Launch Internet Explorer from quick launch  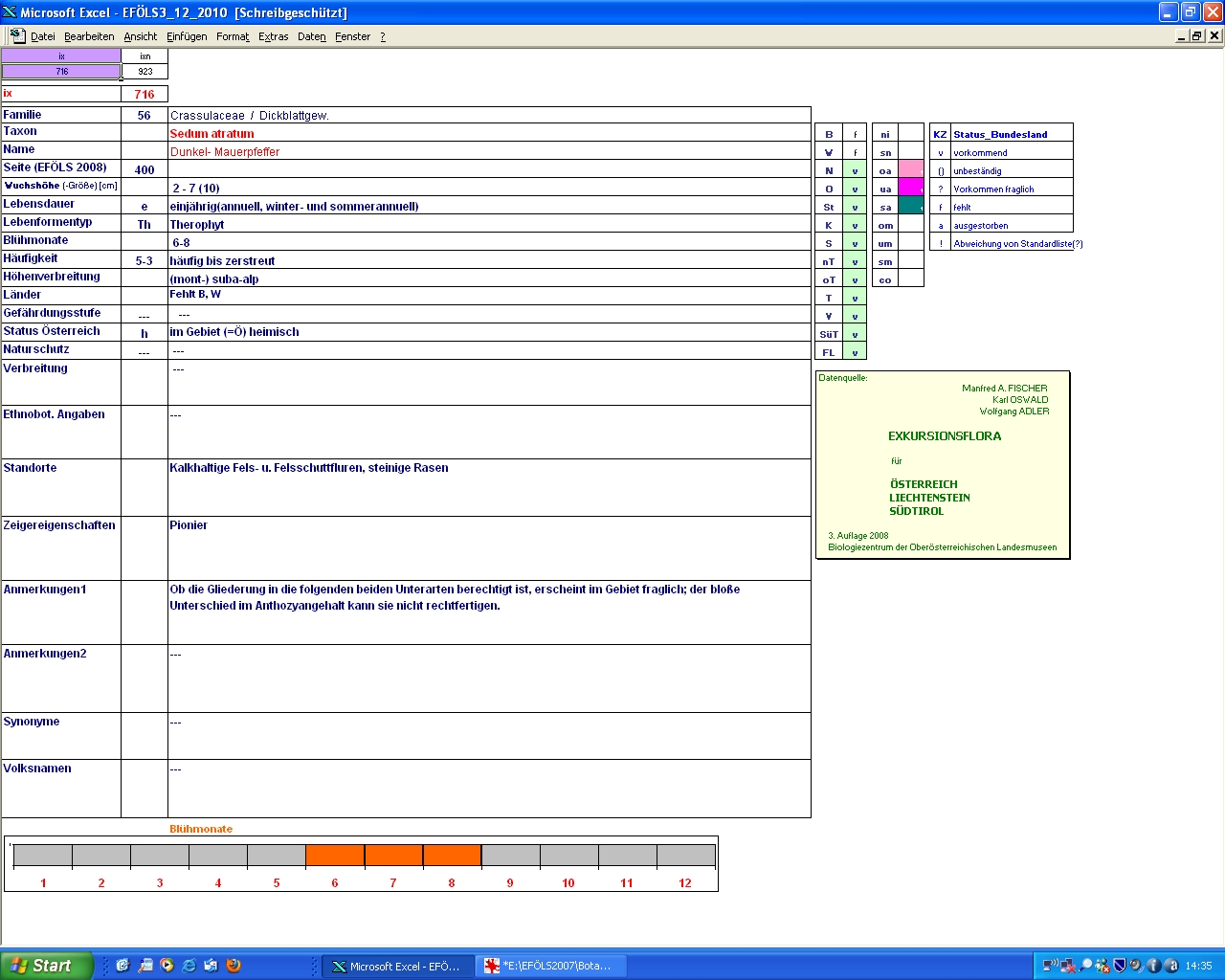tap(189, 966)
